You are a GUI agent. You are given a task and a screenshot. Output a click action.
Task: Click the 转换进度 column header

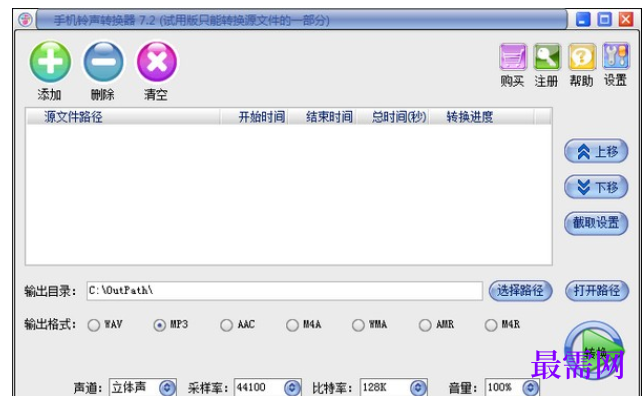482,117
